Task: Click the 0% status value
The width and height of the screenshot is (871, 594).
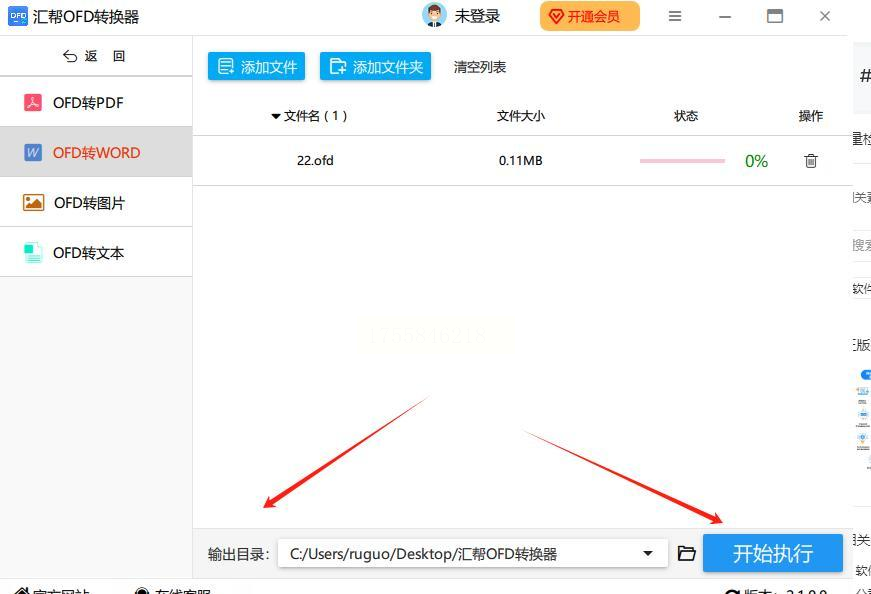Action: click(x=756, y=161)
